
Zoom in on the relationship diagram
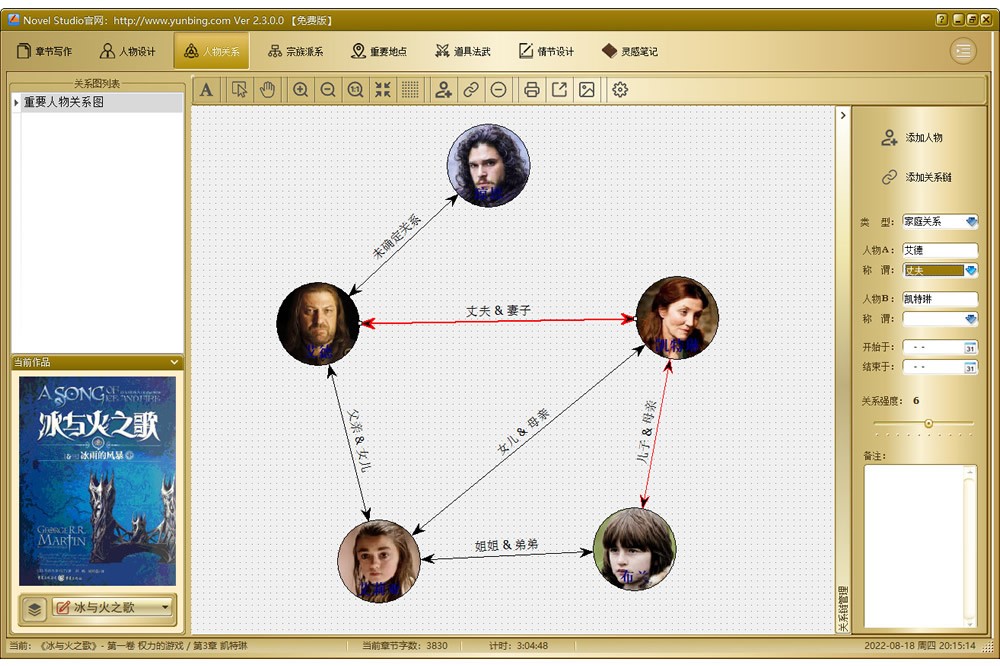coord(300,90)
